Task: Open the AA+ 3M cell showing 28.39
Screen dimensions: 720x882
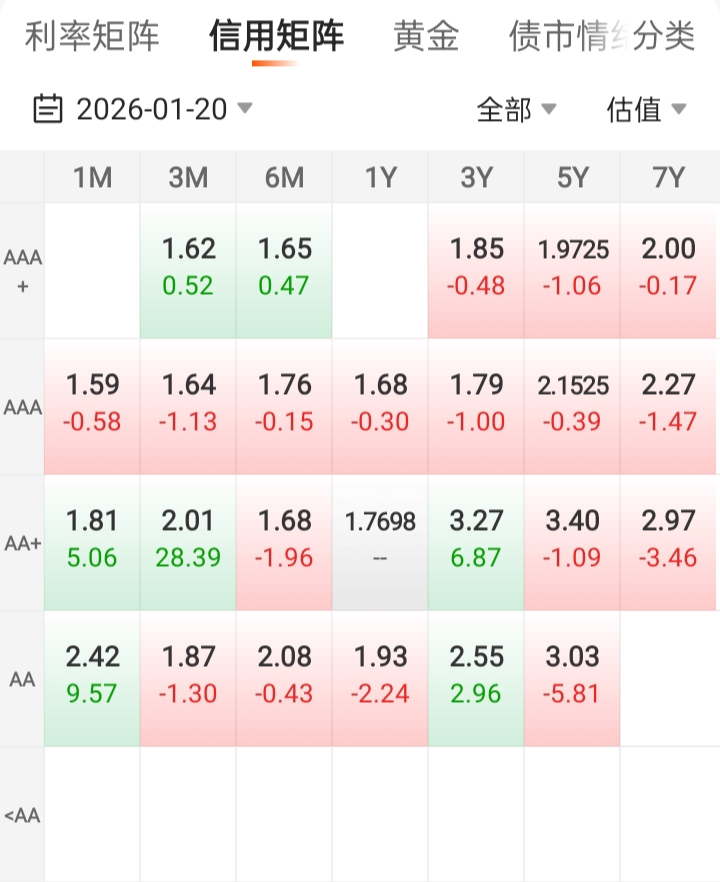Action: coord(188,542)
